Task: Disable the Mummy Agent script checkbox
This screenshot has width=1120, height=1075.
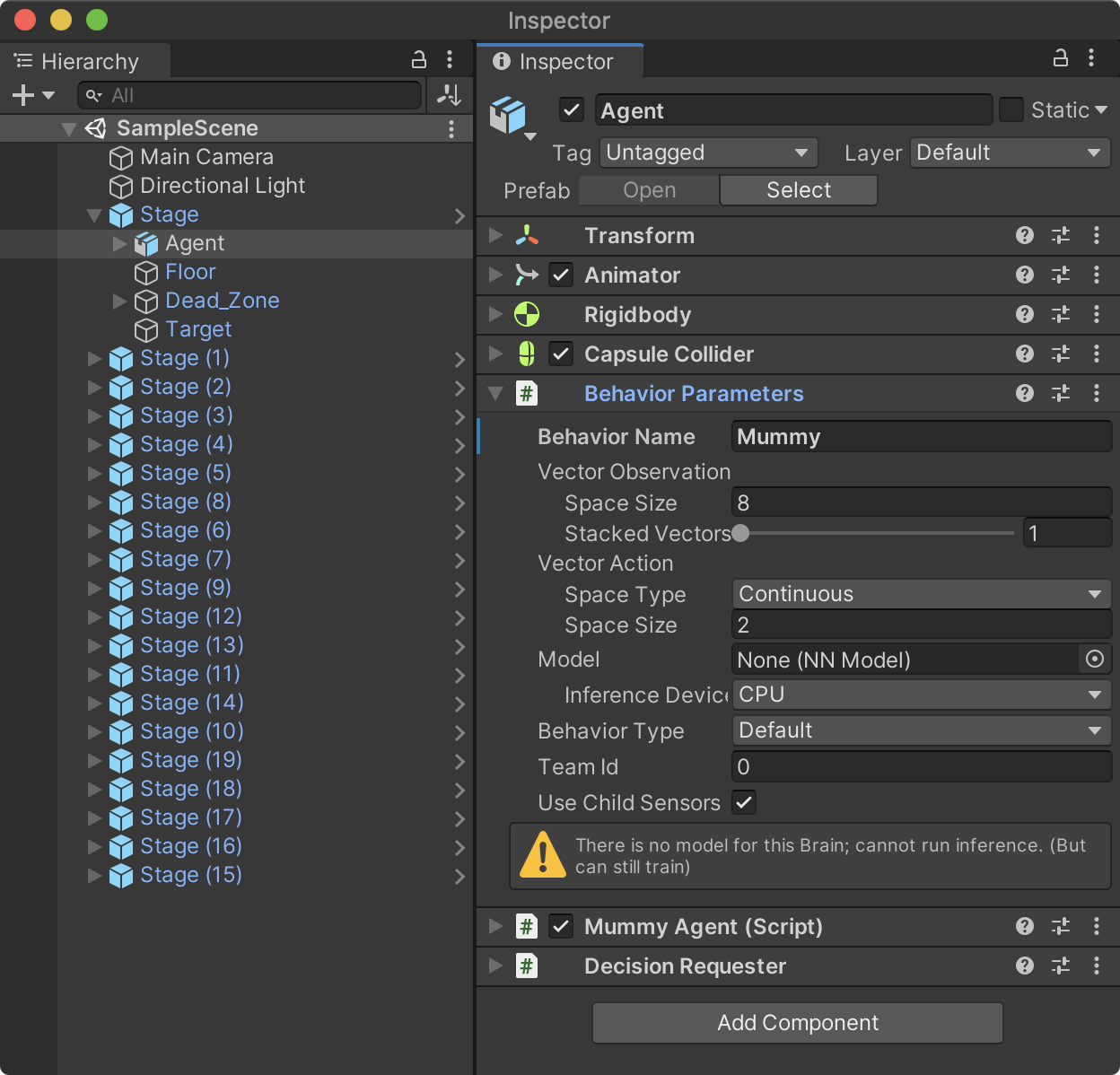Action: pos(561,926)
